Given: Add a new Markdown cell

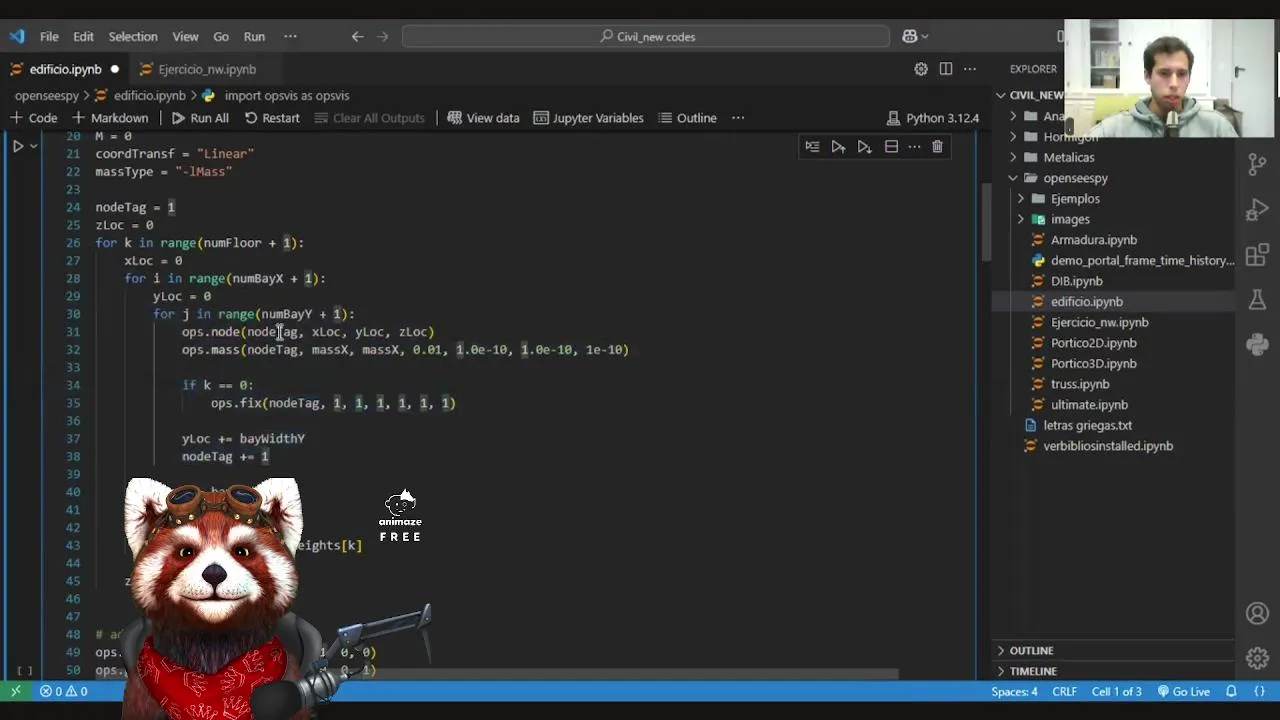Looking at the screenshot, I should pos(110,118).
